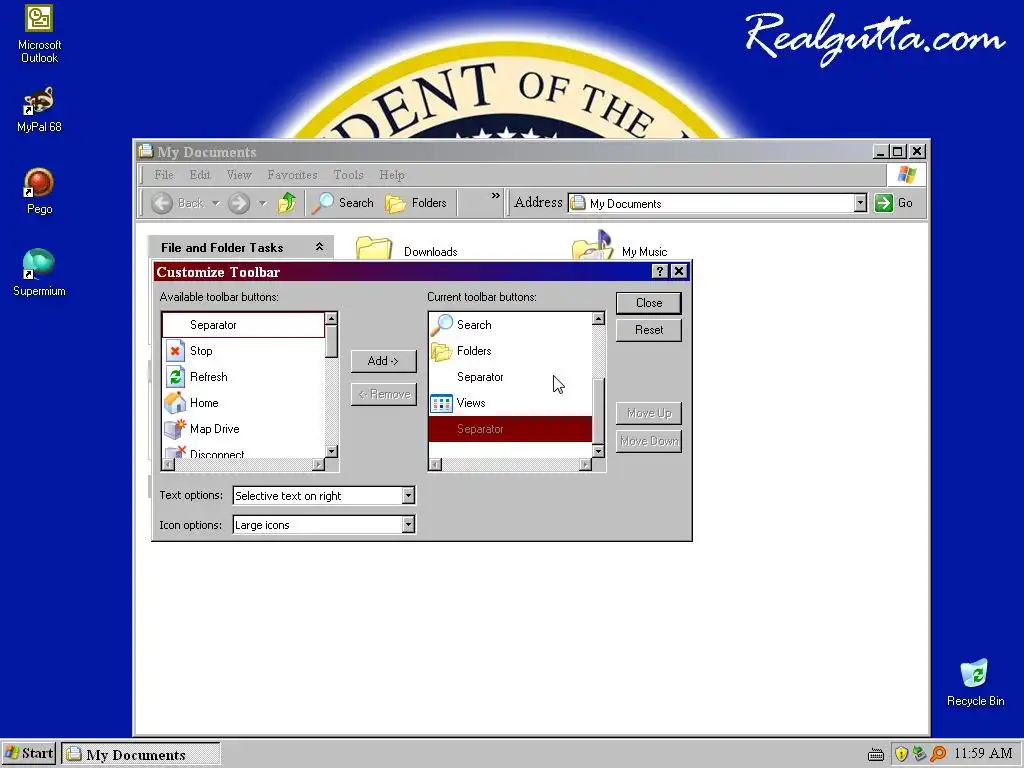Click the green Go arrow button

pos(884,203)
